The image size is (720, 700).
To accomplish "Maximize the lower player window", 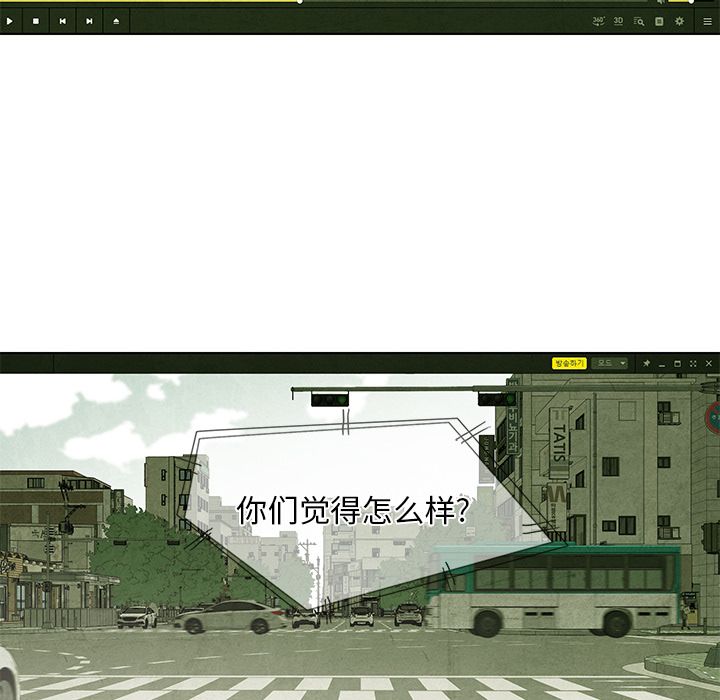I will 677,363.
